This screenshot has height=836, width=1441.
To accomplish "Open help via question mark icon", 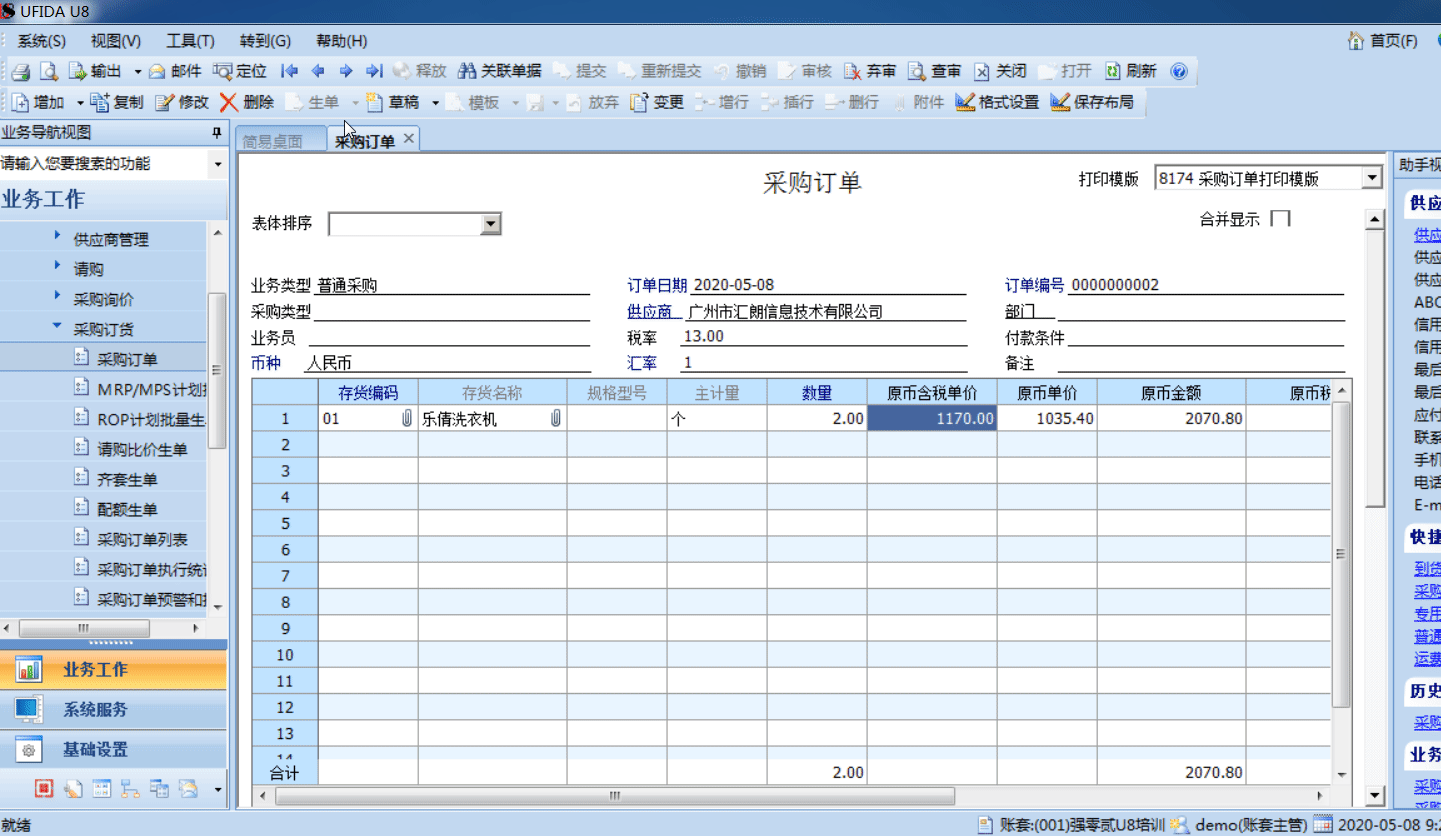I will tap(1179, 71).
